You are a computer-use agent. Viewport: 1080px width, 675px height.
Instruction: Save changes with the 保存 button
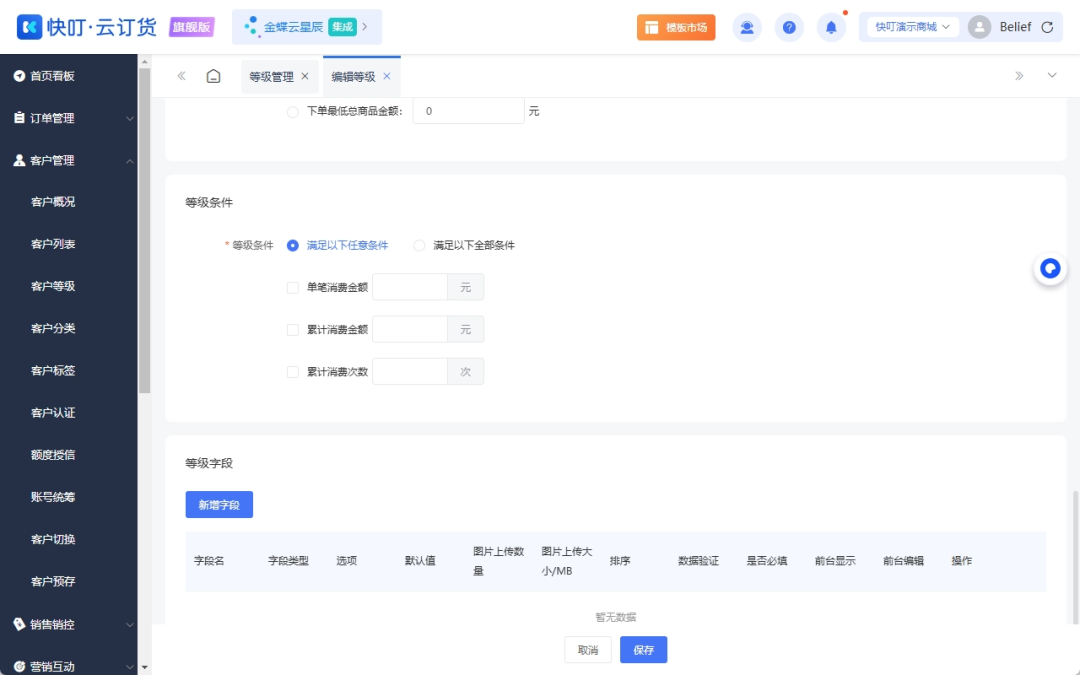pyautogui.click(x=643, y=649)
